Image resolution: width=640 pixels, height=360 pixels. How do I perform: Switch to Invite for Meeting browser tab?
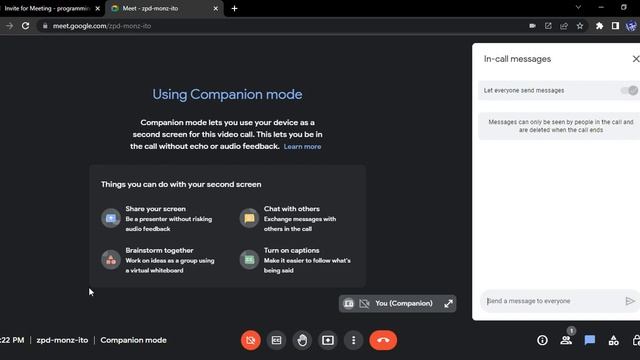tap(47, 8)
